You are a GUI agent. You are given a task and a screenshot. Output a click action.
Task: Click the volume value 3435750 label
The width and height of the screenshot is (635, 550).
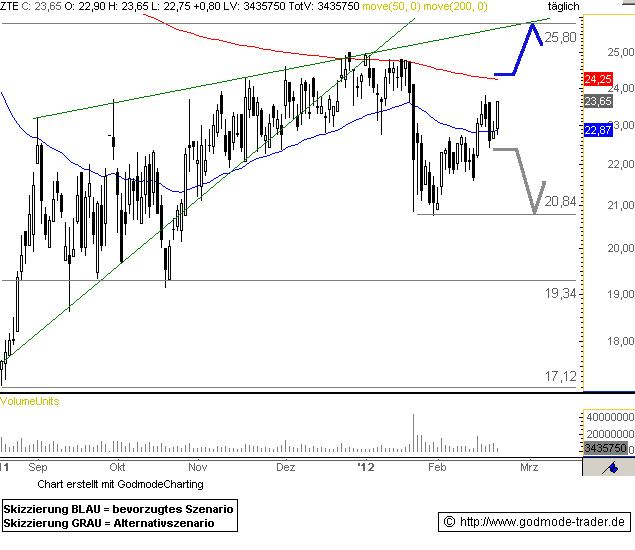click(x=605, y=448)
